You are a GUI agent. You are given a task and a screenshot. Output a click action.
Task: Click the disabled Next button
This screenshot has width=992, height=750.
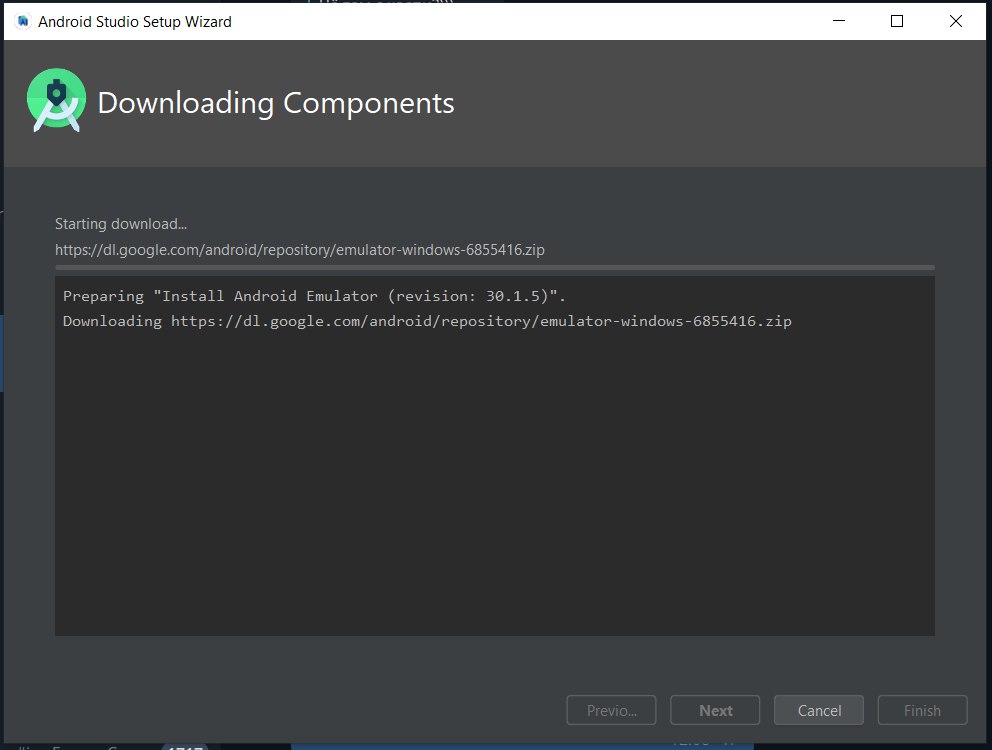(715, 710)
